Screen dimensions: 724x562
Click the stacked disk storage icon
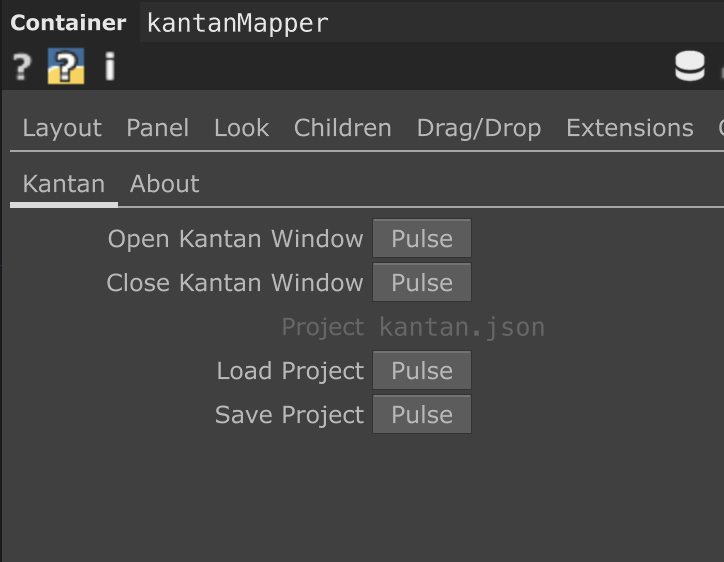coord(689,67)
